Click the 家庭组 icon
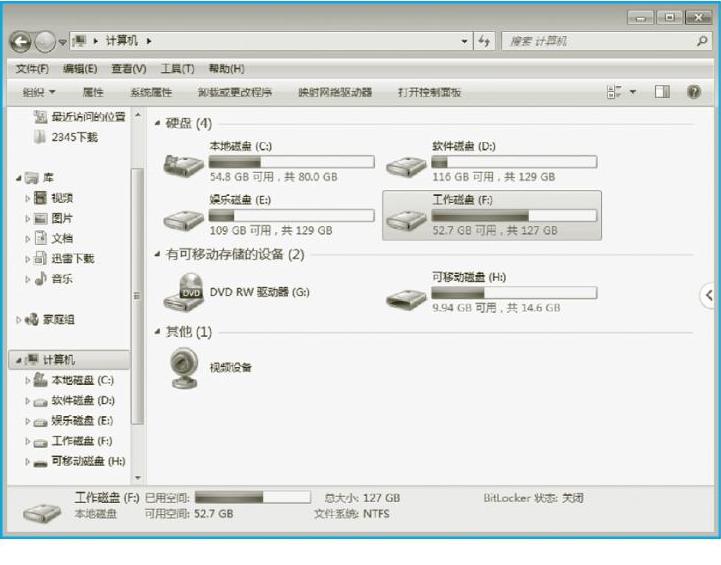 (32, 319)
